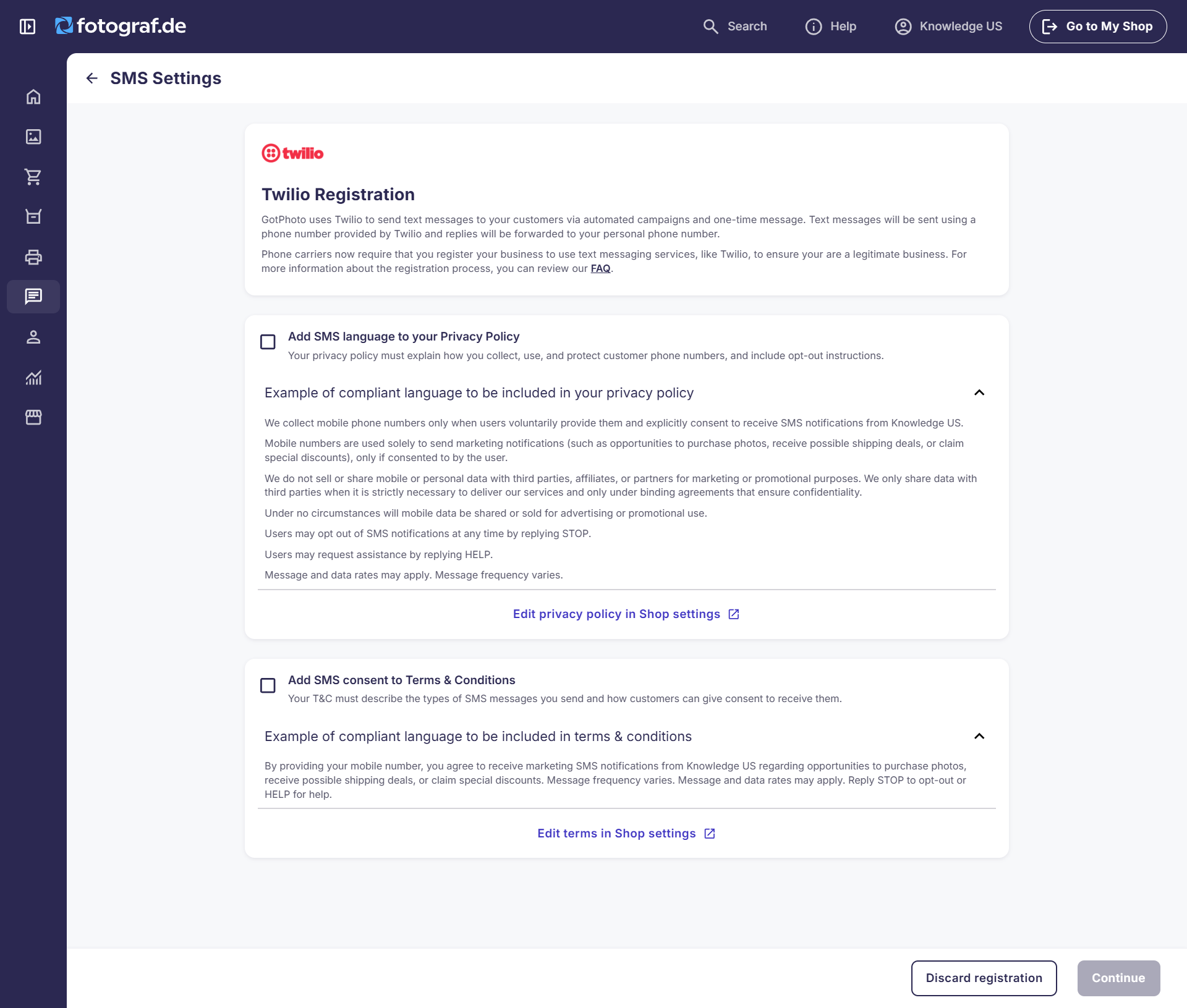Click Discard registration button

[984, 978]
